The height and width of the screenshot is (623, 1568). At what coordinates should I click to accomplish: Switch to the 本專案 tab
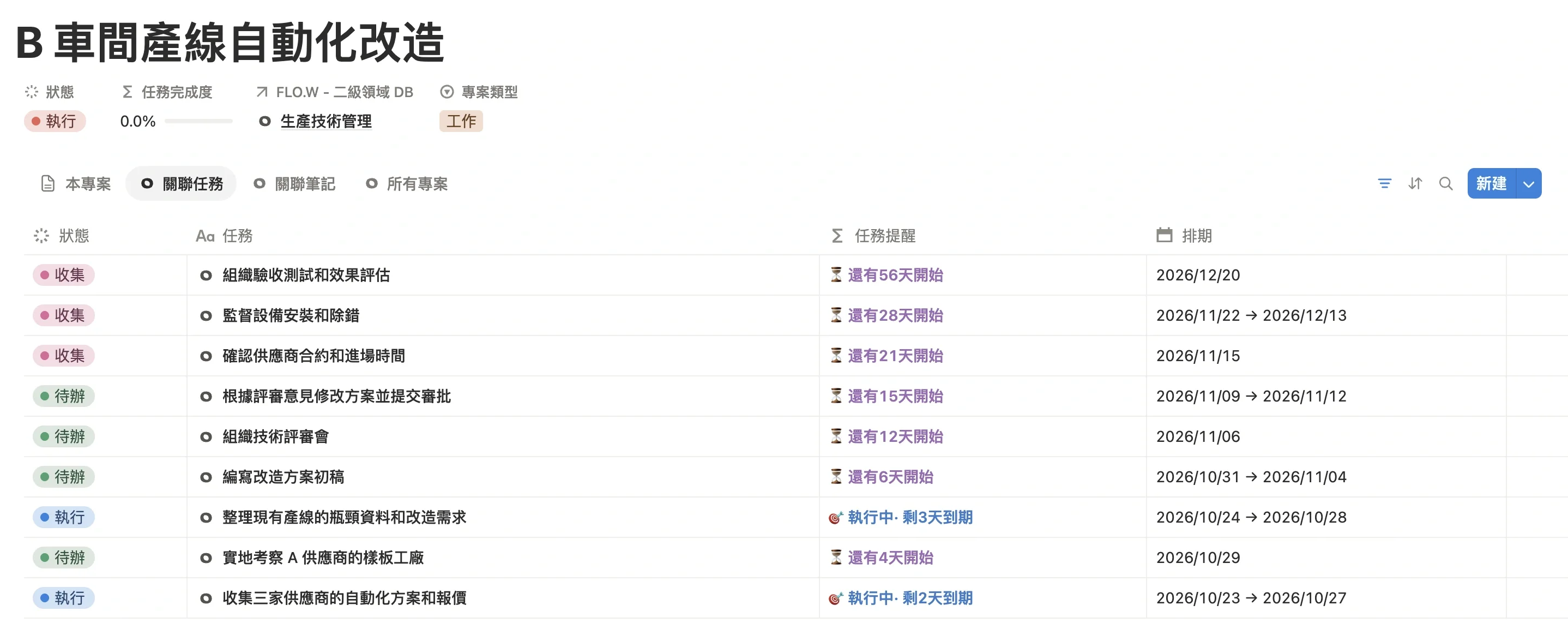76,184
